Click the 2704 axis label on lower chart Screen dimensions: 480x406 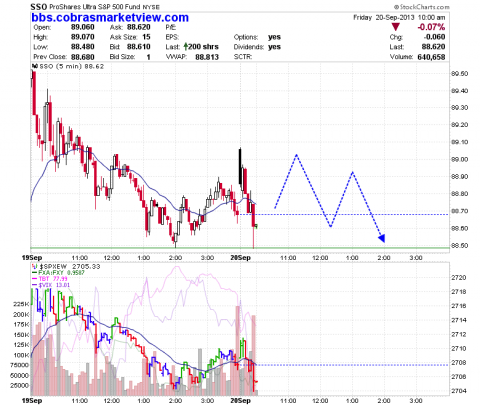[459, 391]
